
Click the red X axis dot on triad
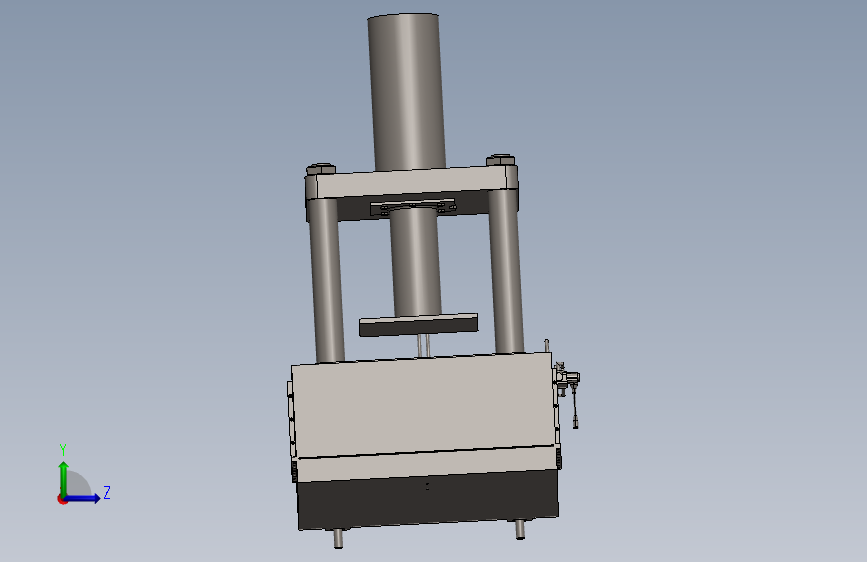pyautogui.click(x=62, y=499)
